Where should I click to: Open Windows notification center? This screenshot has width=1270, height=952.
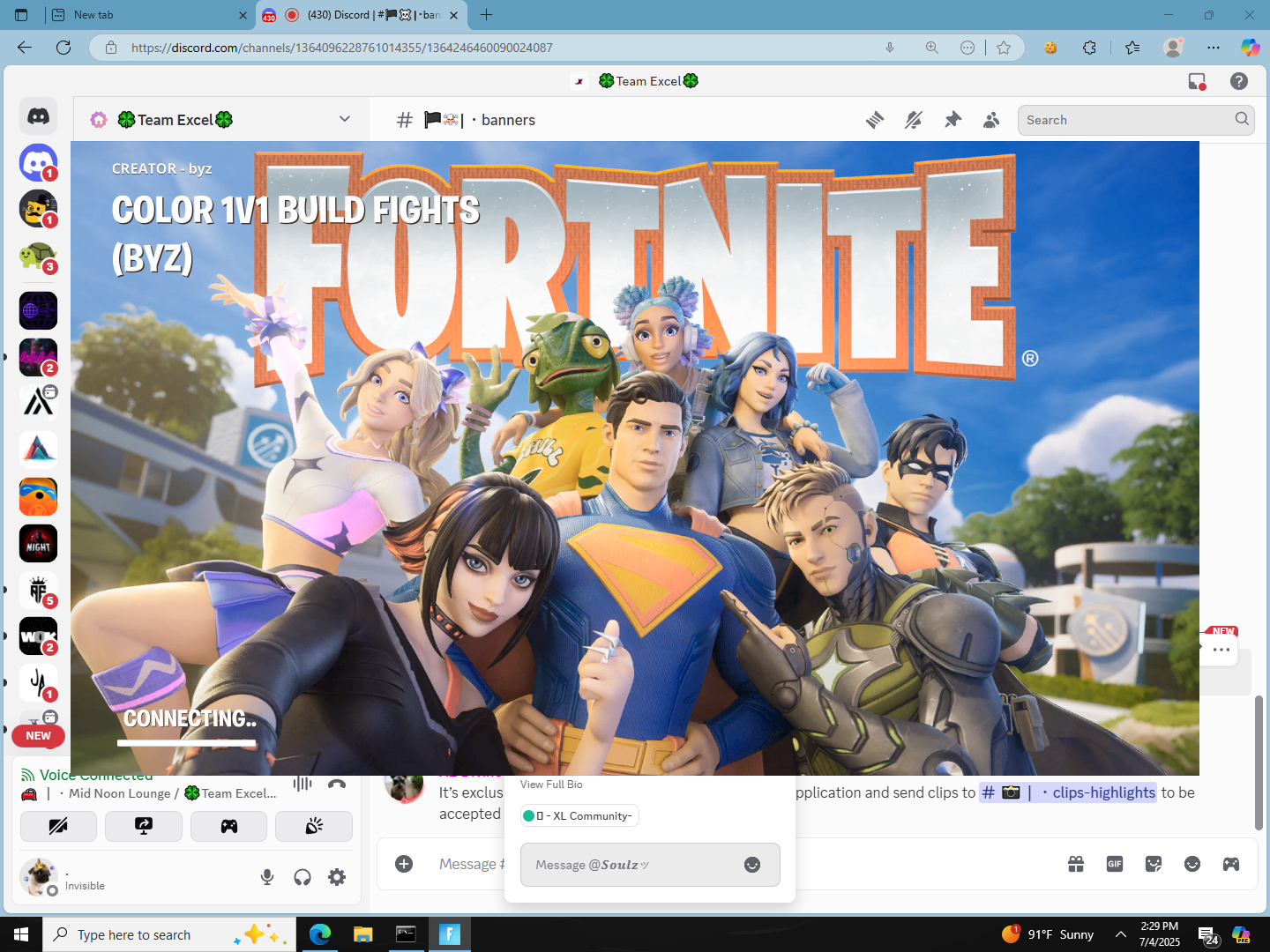pyautogui.click(x=1208, y=935)
